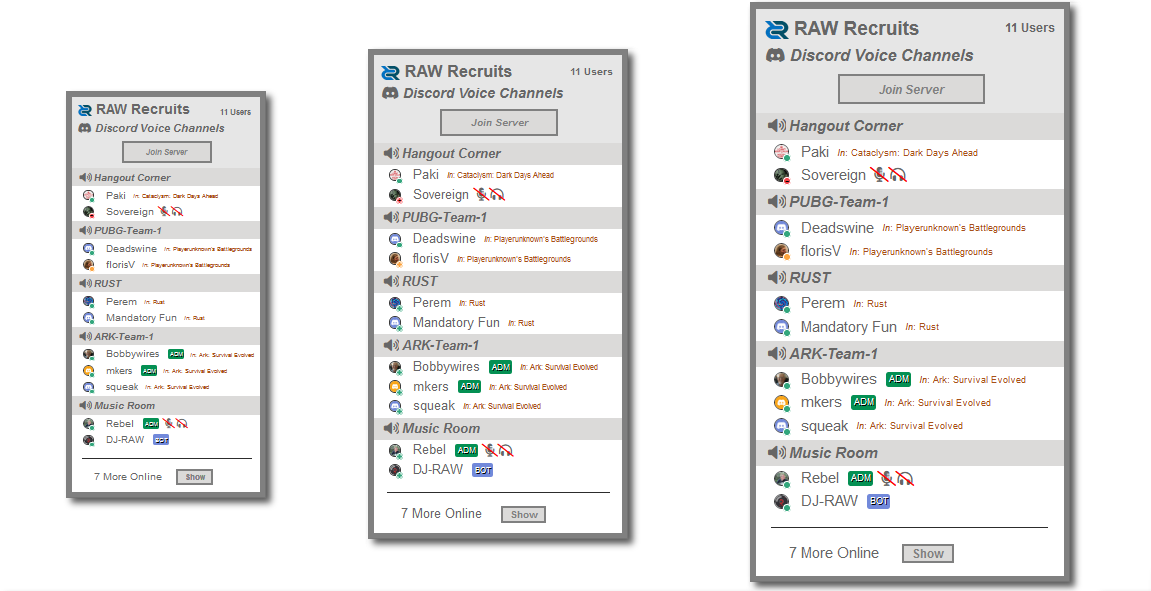Click Discord Voice Channels heading, medium widget
1151x591 pixels.
click(483, 93)
